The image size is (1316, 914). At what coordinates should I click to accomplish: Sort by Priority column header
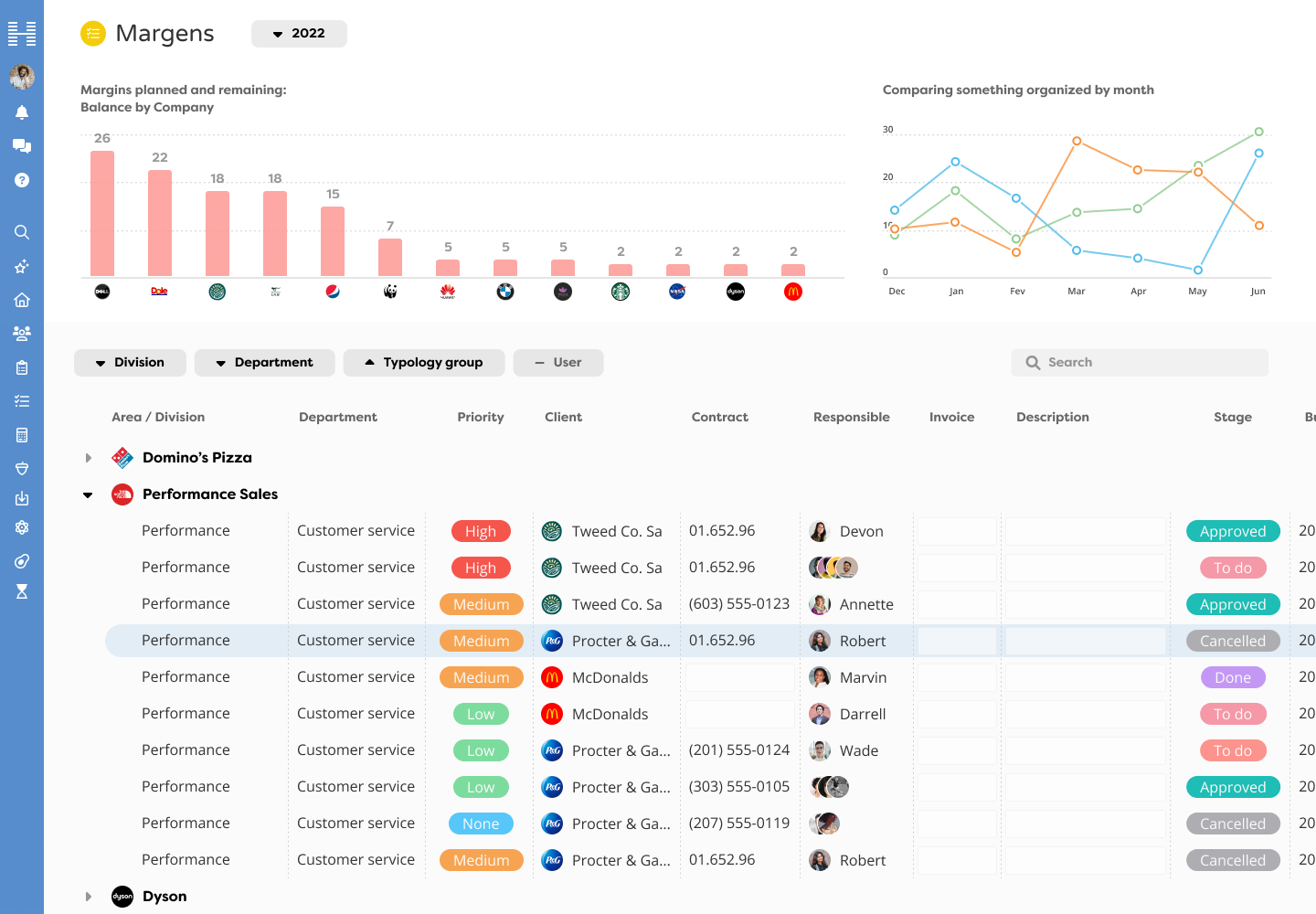tap(481, 417)
